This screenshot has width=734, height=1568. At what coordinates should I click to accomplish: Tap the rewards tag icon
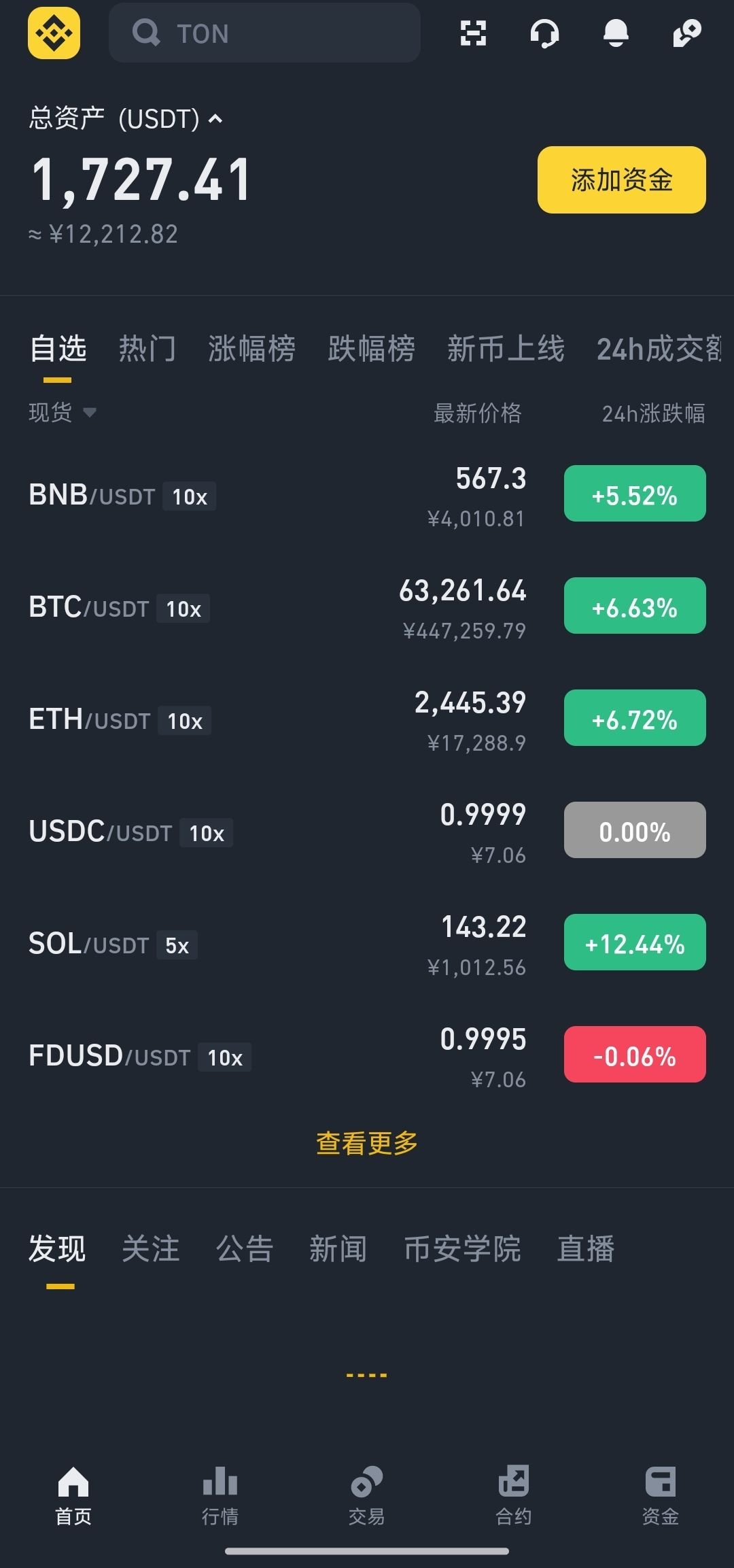point(686,33)
